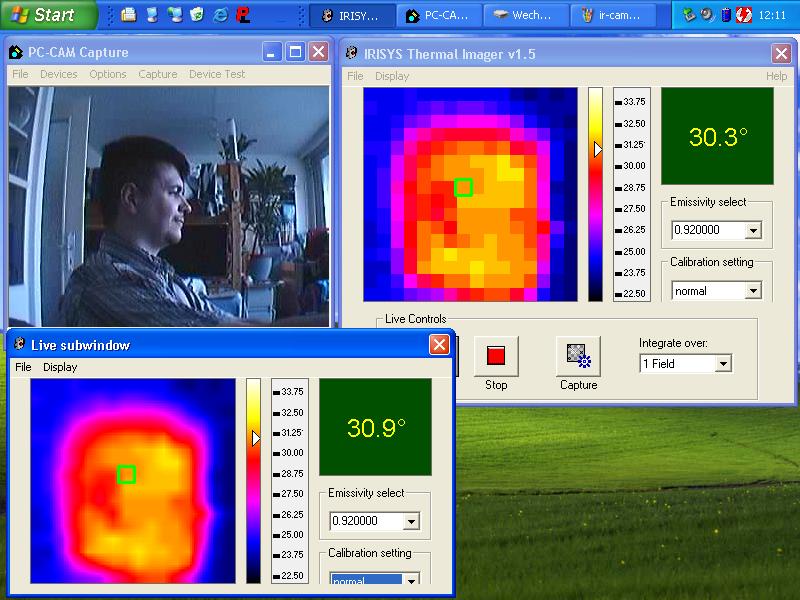This screenshot has width=800, height=600.
Task: Open the Display menu in IRISYS Thermal Imager
Action: pyautogui.click(x=392, y=76)
